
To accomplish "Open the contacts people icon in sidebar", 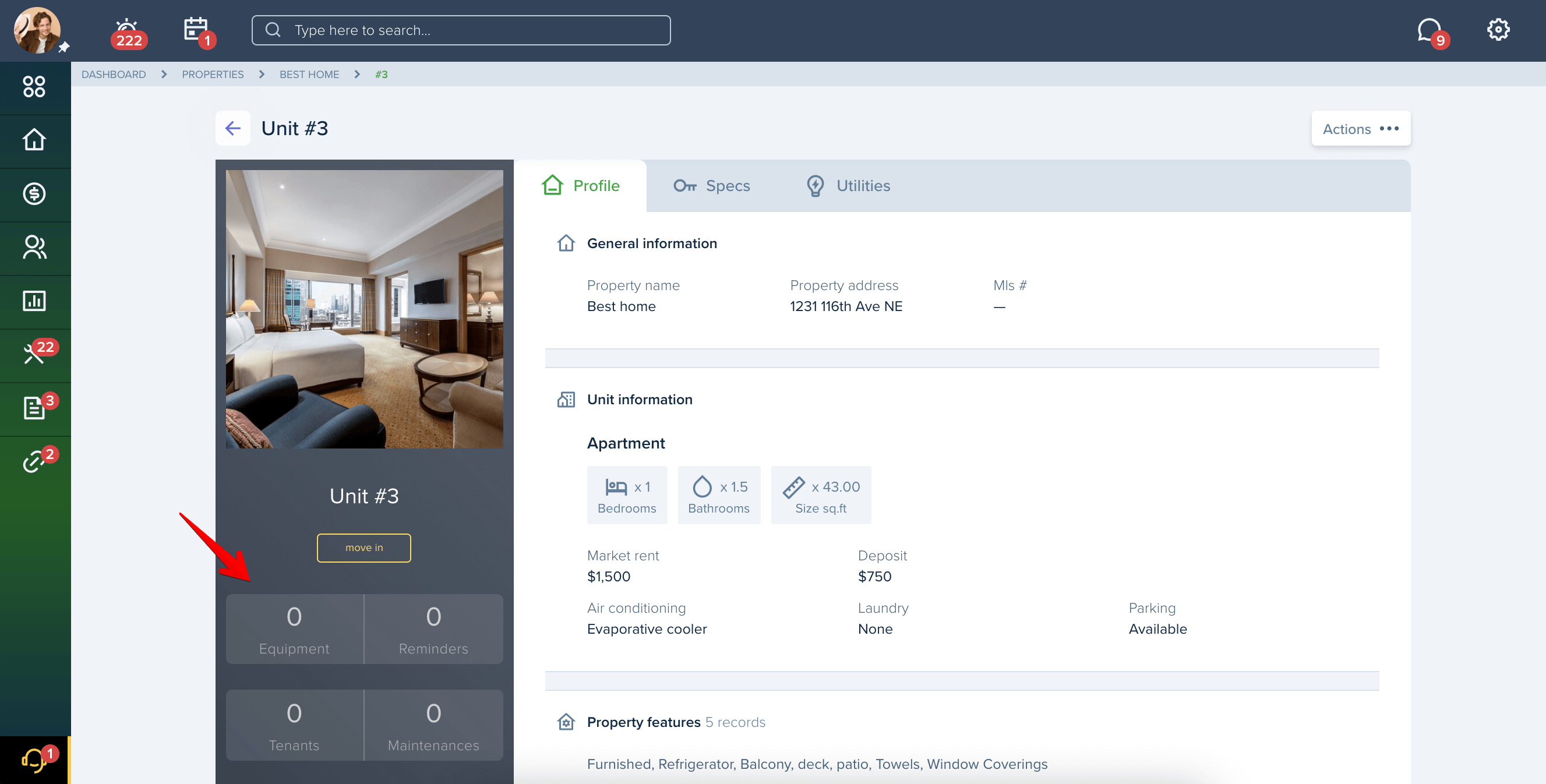I will click(x=34, y=247).
